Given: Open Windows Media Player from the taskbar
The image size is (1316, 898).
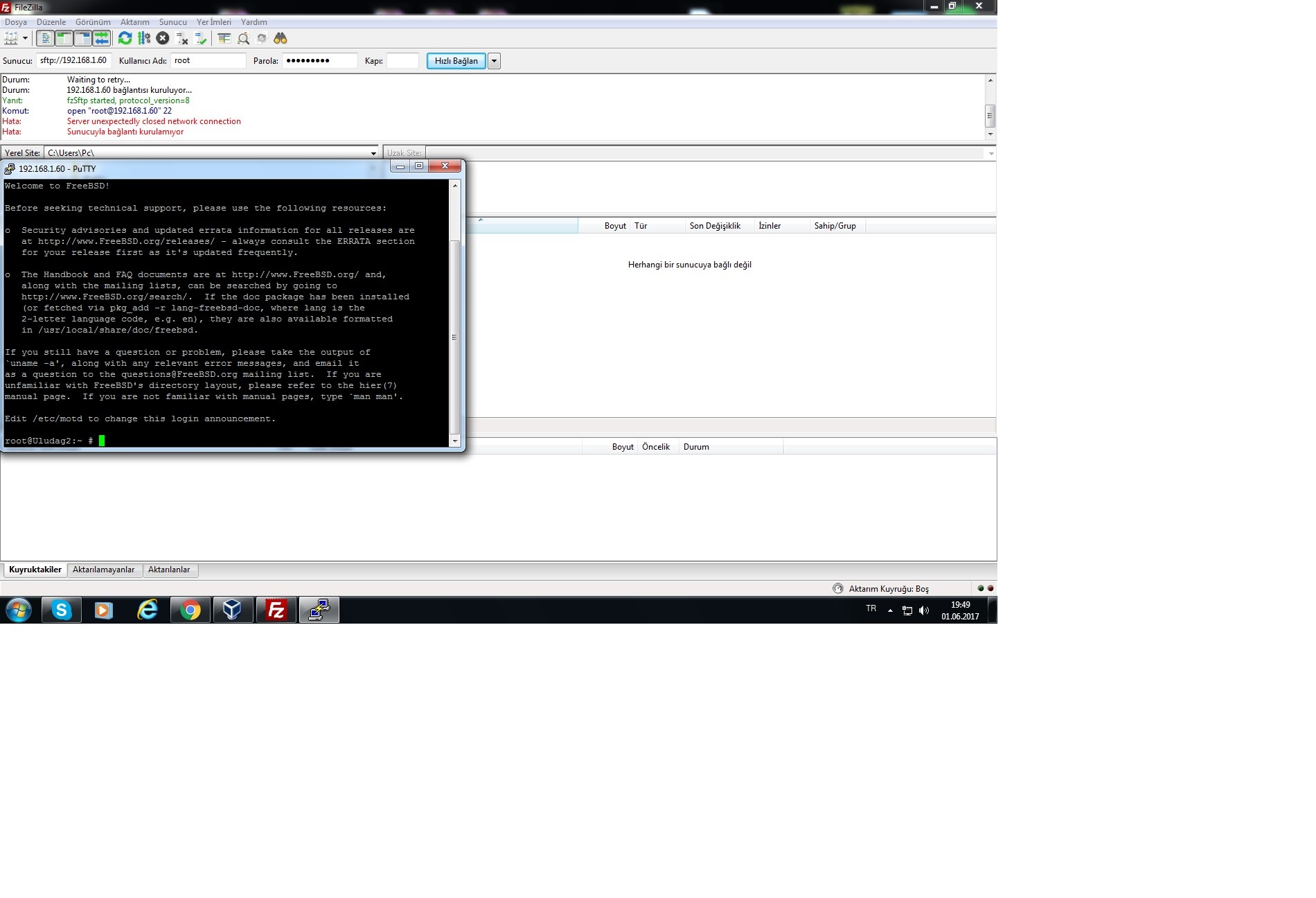Looking at the screenshot, I should [x=104, y=610].
